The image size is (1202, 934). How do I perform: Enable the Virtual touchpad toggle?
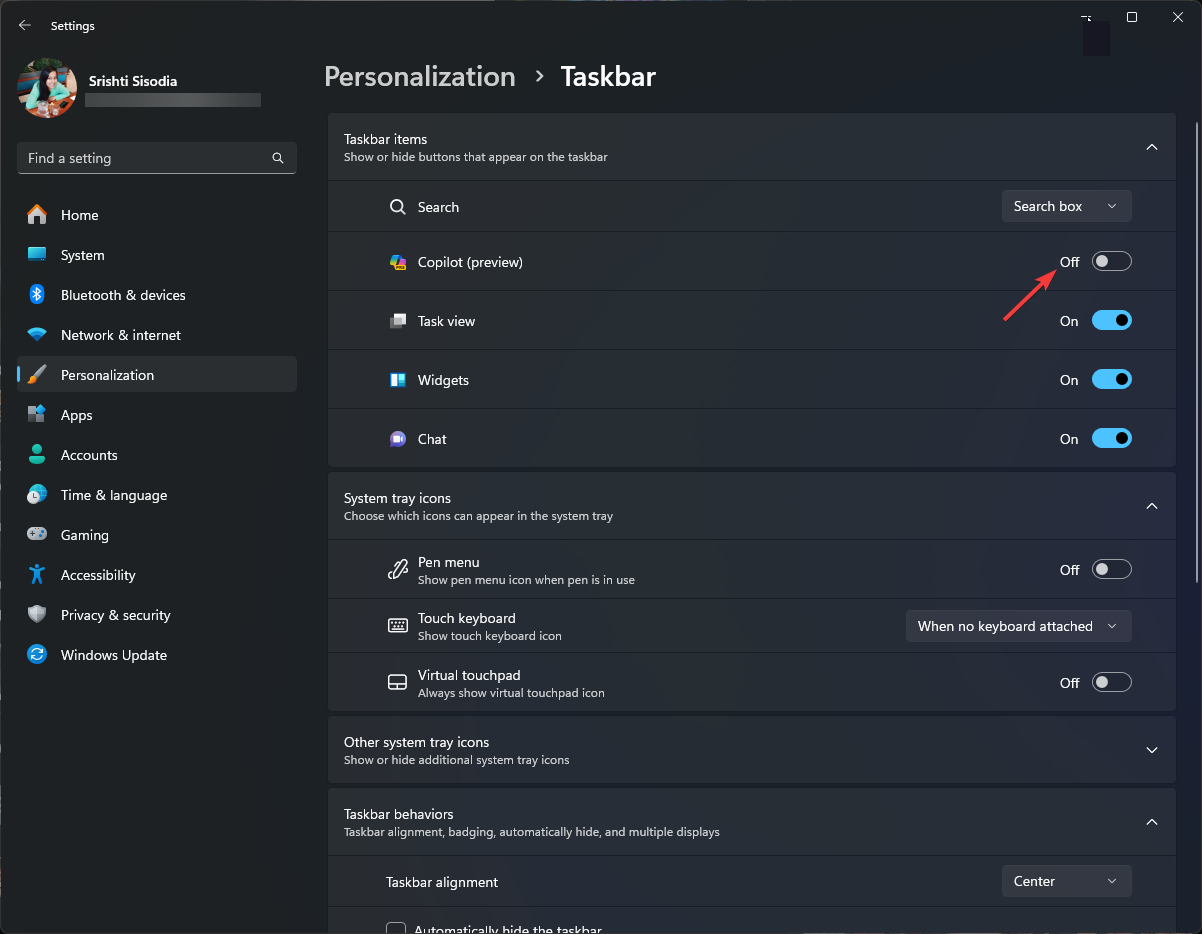tap(1111, 682)
